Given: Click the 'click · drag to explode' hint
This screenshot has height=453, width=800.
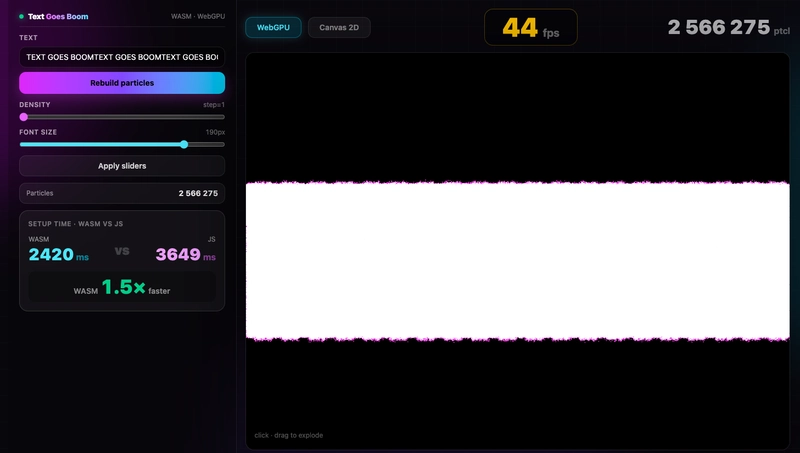Looking at the screenshot, I should click(x=289, y=435).
